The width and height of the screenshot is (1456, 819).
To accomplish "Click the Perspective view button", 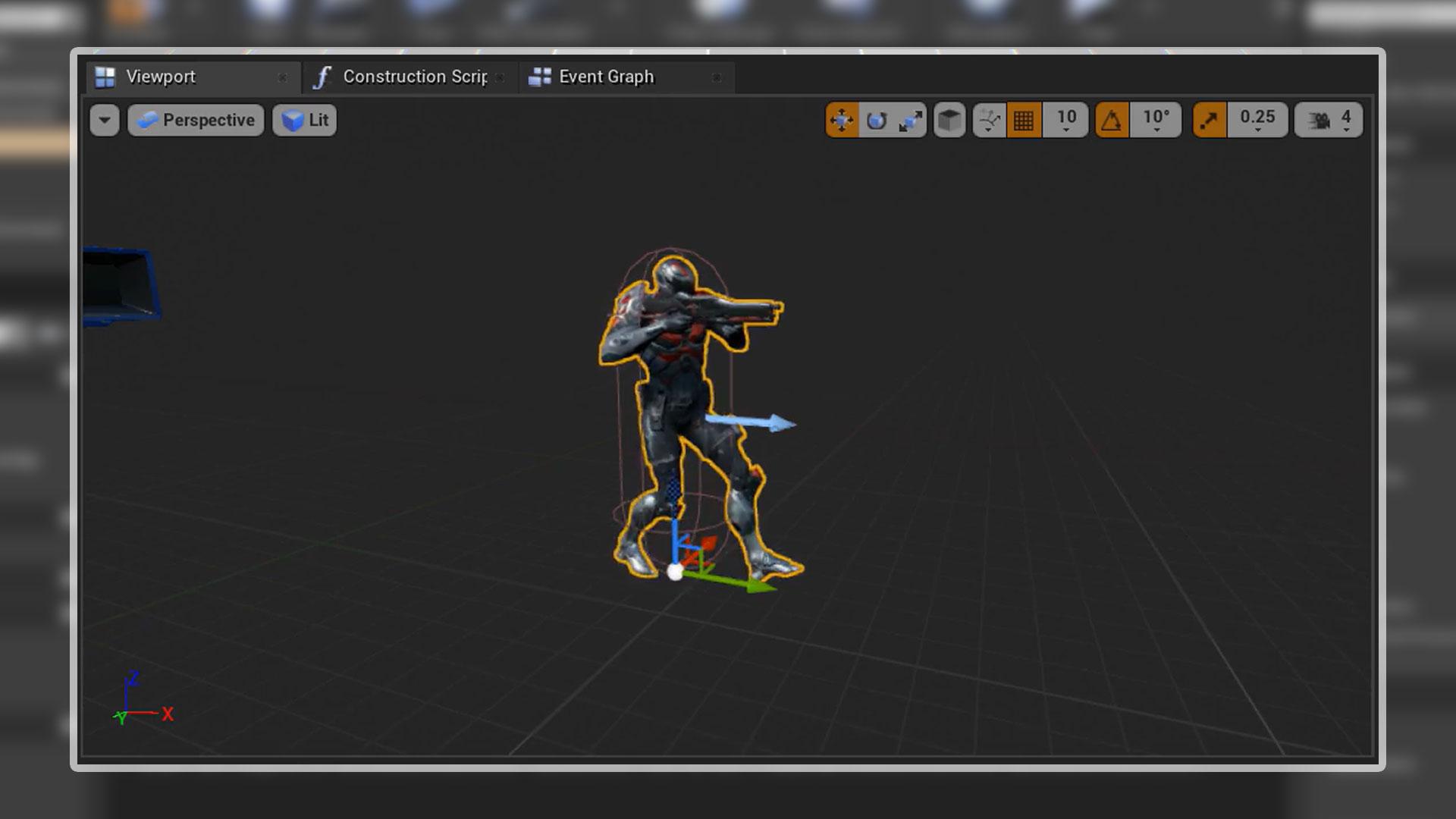I will (195, 120).
